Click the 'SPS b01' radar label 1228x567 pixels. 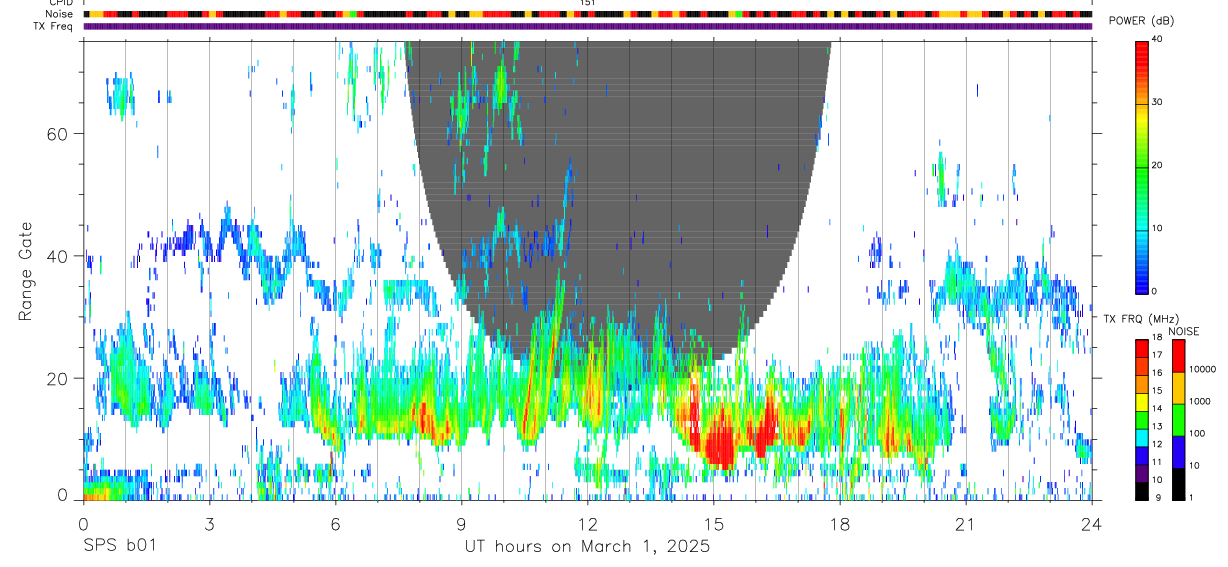[x=119, y=547]
